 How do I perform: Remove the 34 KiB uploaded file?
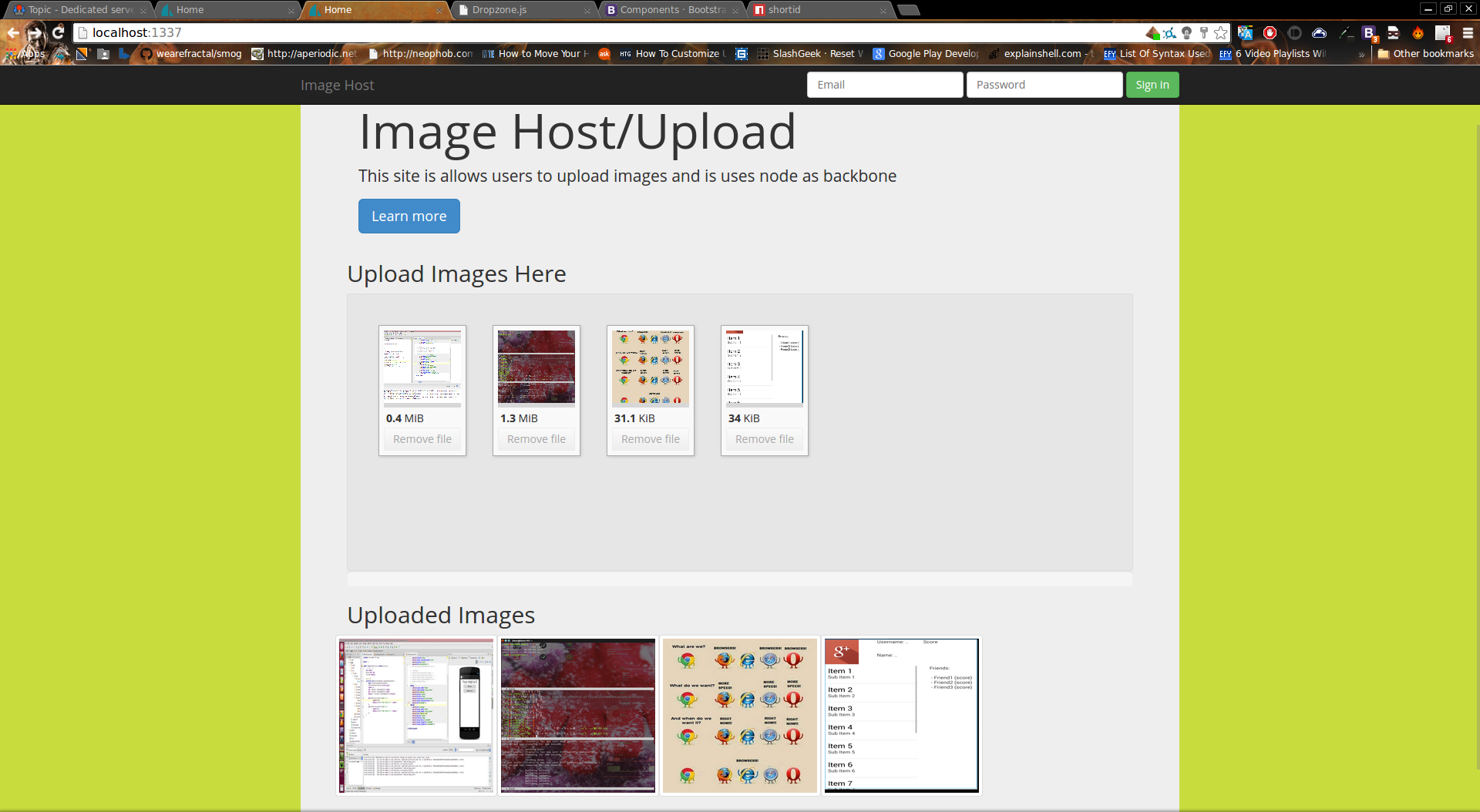point(765,439)
